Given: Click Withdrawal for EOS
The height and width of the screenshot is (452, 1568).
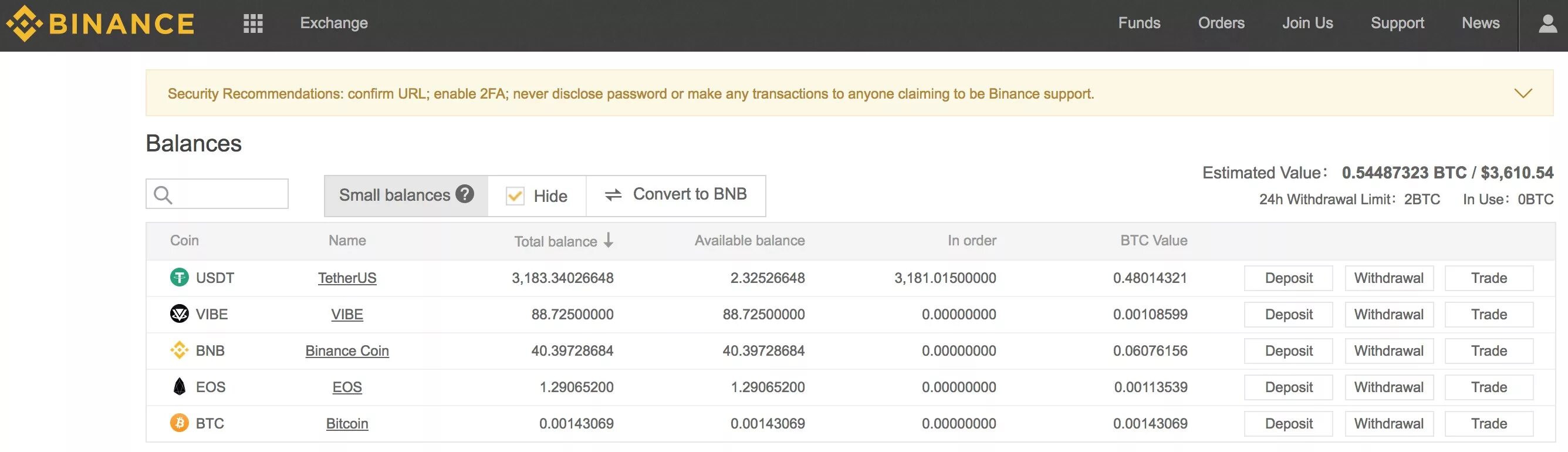Looking at the screenshot, I should (1389, 387).
